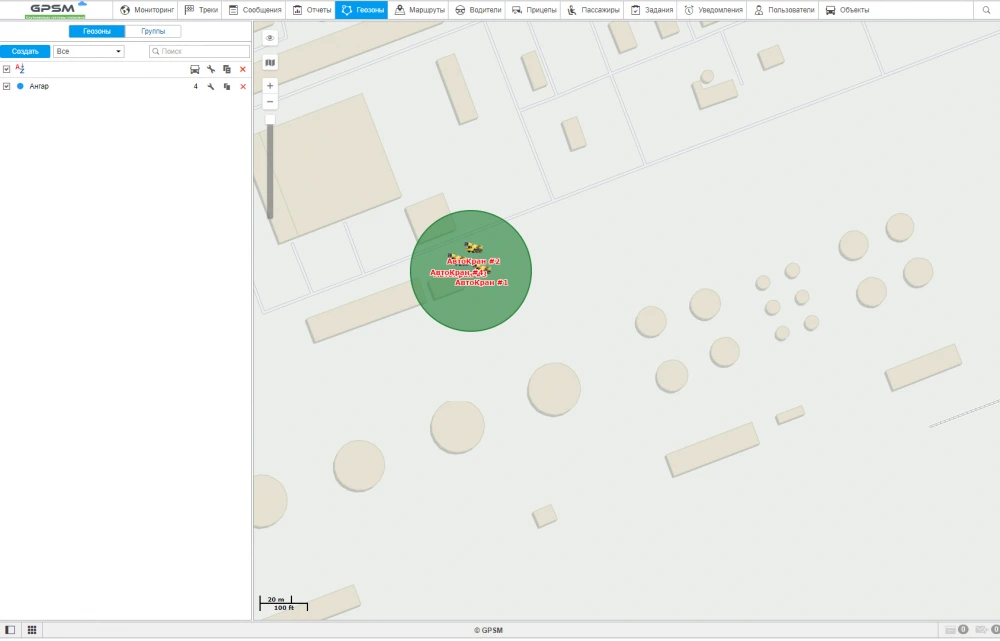This screenshot has width=1000, height=641.
Task: Uncheck the Ангар geofence checkbox
Action: tap(7, 87)
